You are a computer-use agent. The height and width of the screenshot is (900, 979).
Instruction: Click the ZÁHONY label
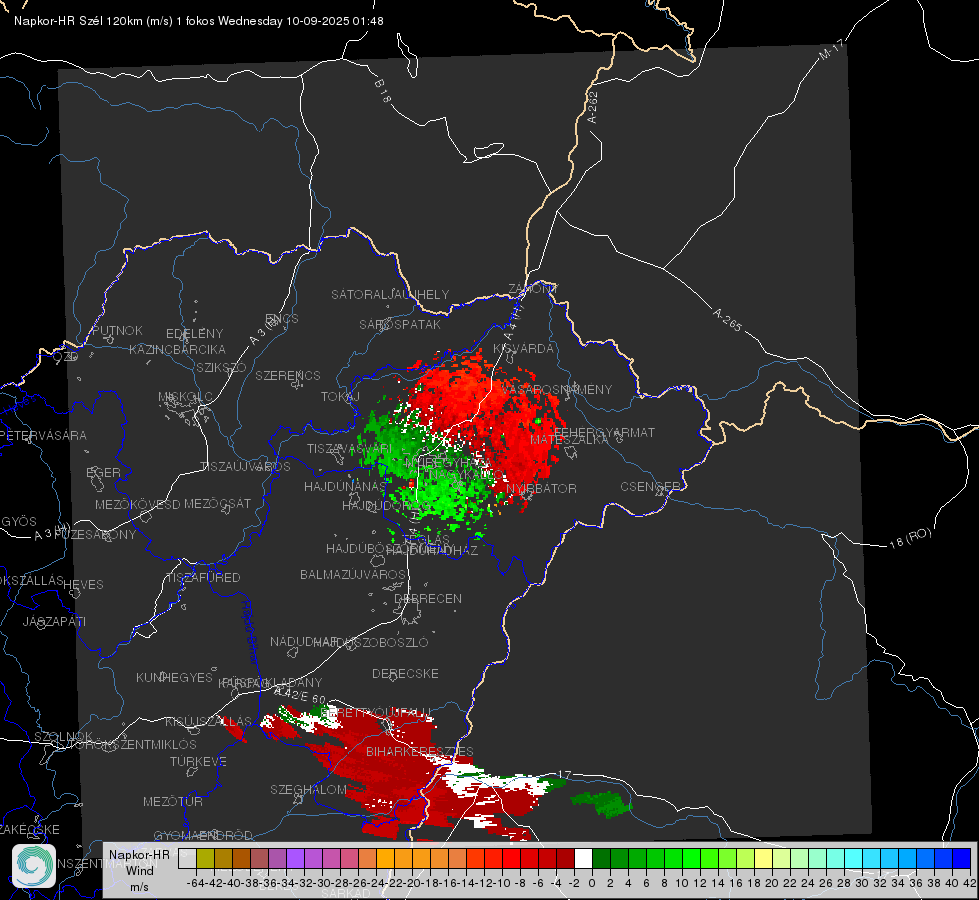point(533,289)
